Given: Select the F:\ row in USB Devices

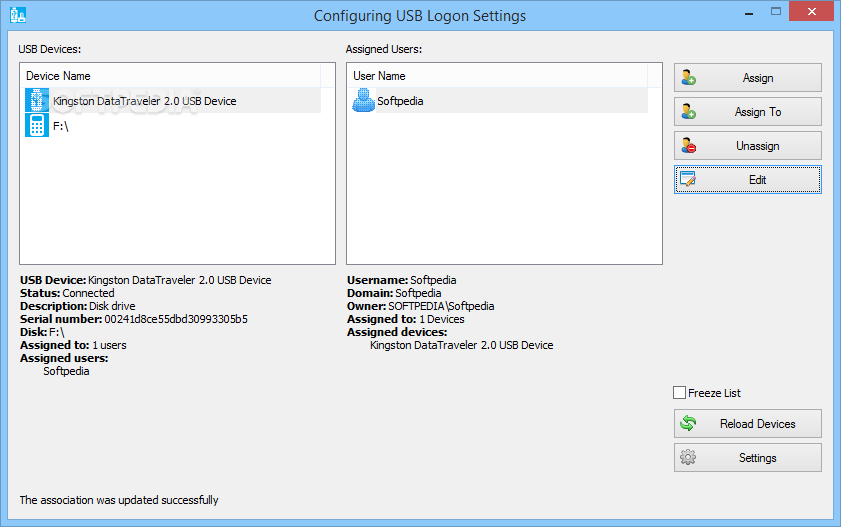Looking at the screenshot, I should click(173, 126).
